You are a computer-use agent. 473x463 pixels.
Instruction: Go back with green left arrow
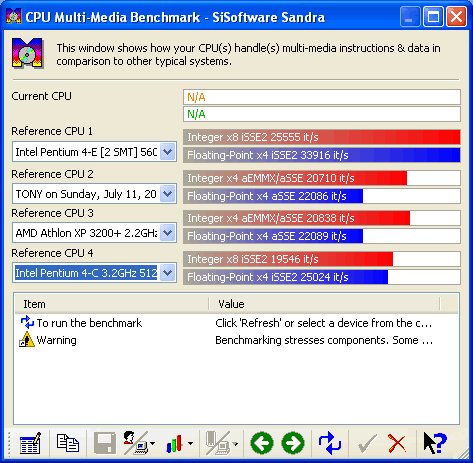point(262,443)
